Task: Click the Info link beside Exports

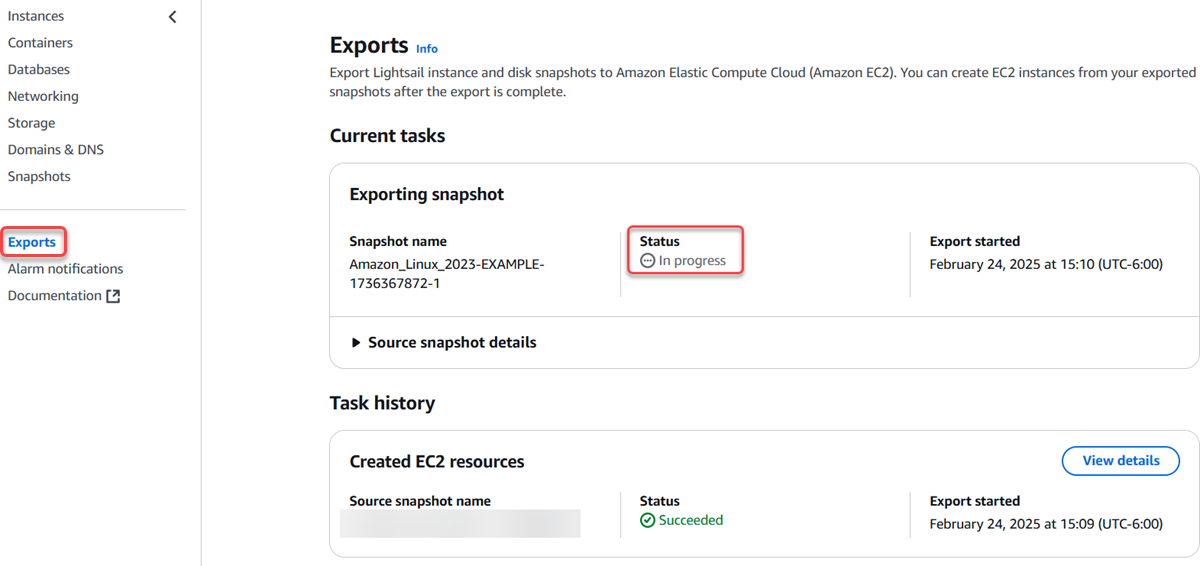Action: point(427,48)
